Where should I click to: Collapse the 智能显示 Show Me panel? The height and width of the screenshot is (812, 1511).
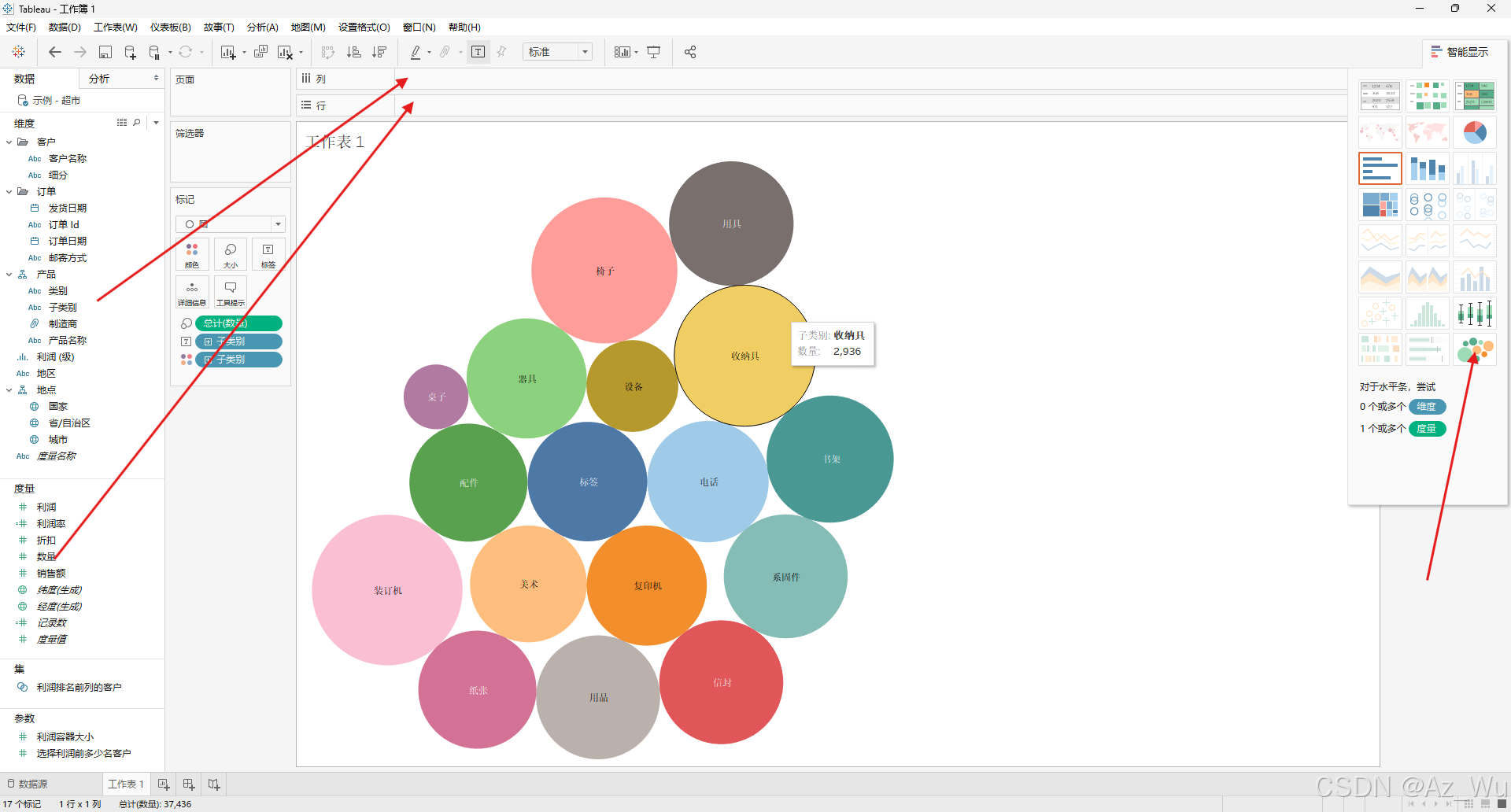(x=1460, y=52)
